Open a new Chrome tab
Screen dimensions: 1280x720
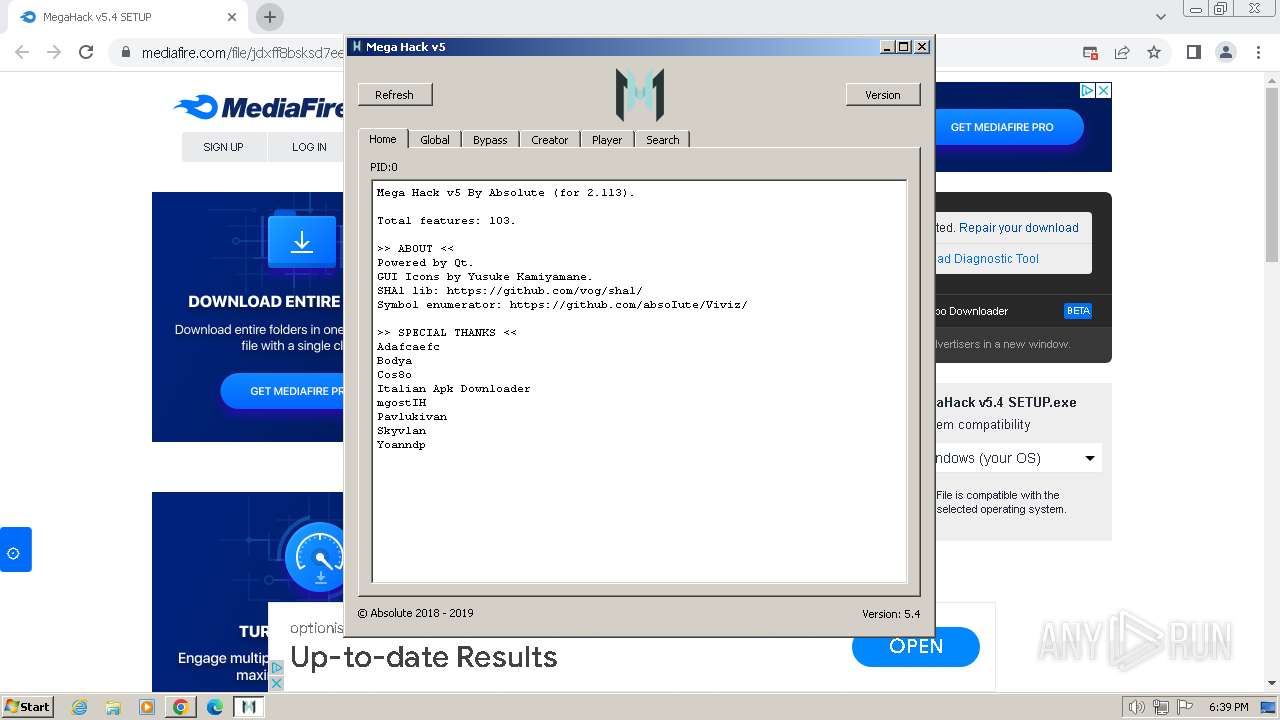click(270, 17)
